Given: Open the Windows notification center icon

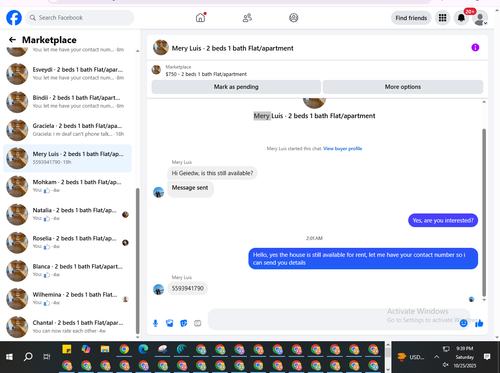Looking at the screenshot, I should click(487, 357).
